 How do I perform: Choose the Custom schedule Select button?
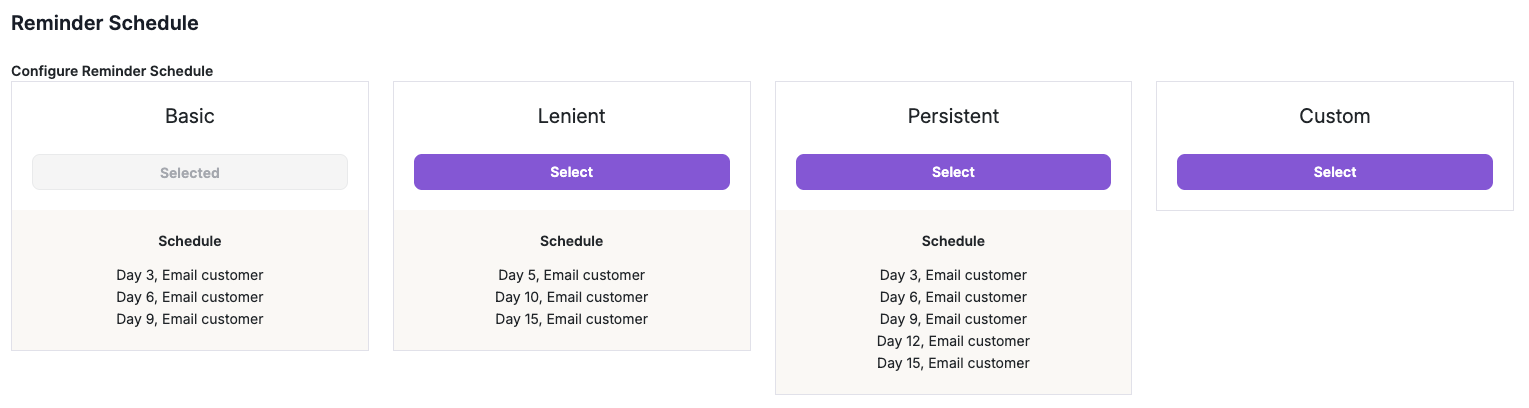[1334, 172]
